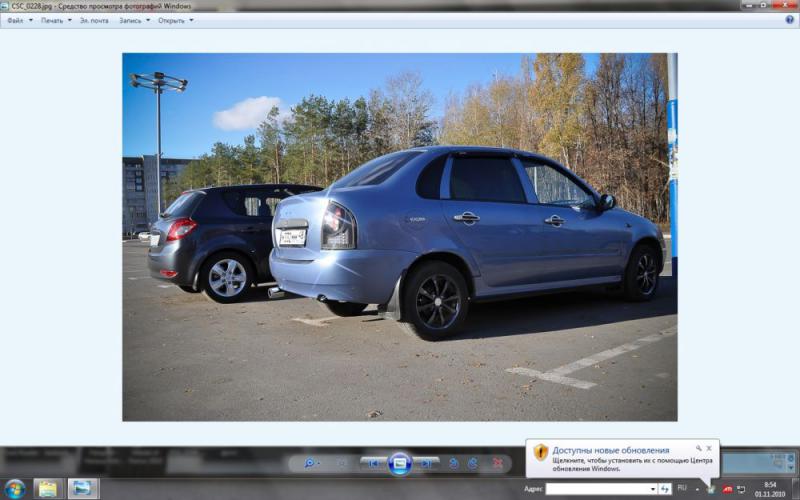Open Windows Explorer from the taskbar
Viewport: 800px width, 500px height.
pos(48,489)
